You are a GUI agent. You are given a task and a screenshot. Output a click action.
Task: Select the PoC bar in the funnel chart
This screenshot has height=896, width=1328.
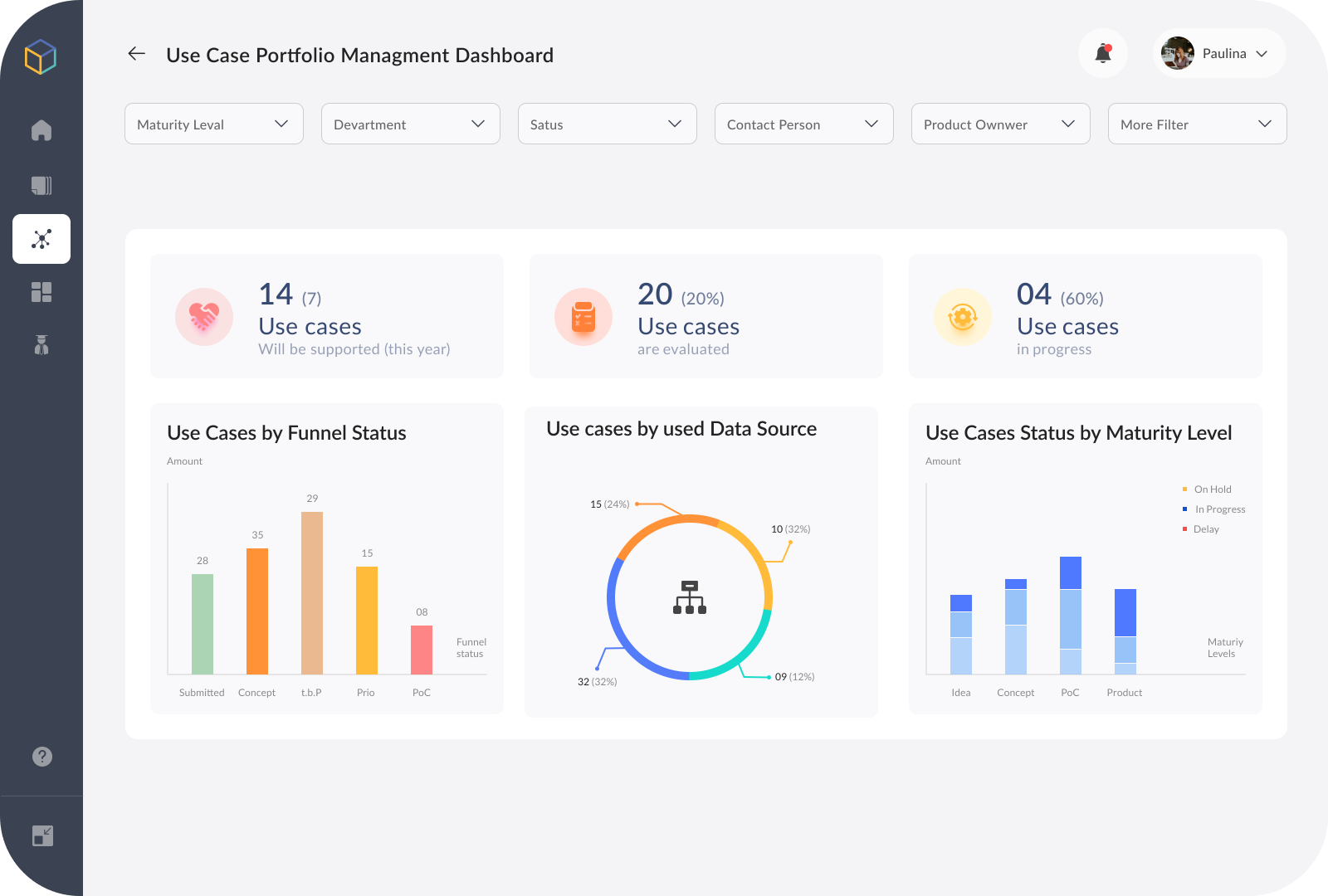point(421,649)
